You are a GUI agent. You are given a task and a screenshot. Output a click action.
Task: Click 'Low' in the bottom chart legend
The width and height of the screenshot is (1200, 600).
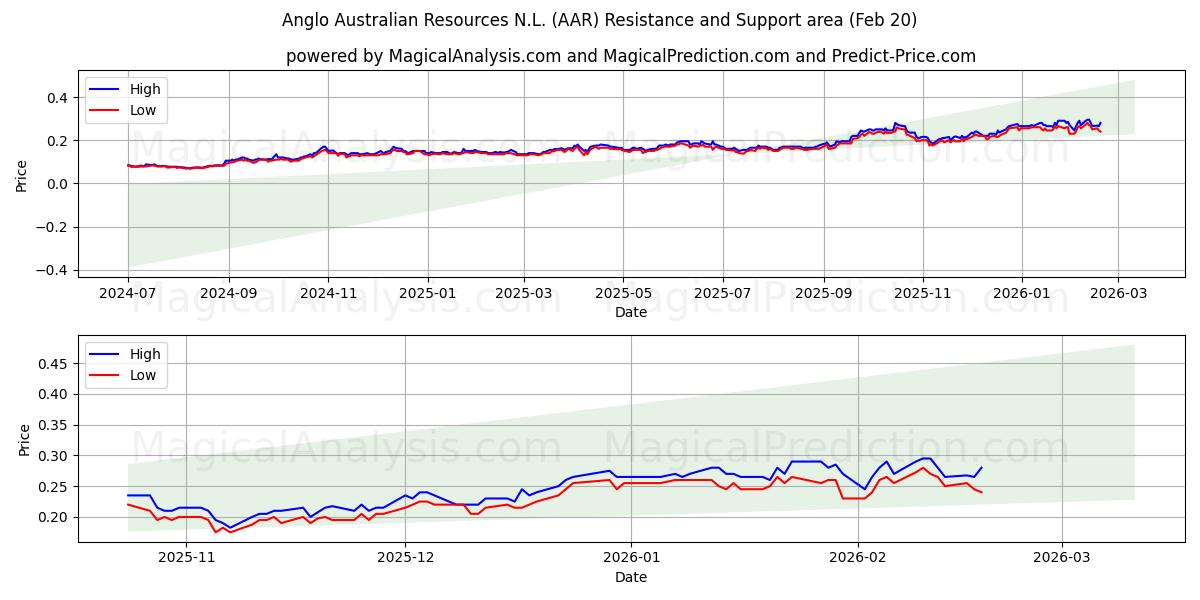click(x=143, y=375)
